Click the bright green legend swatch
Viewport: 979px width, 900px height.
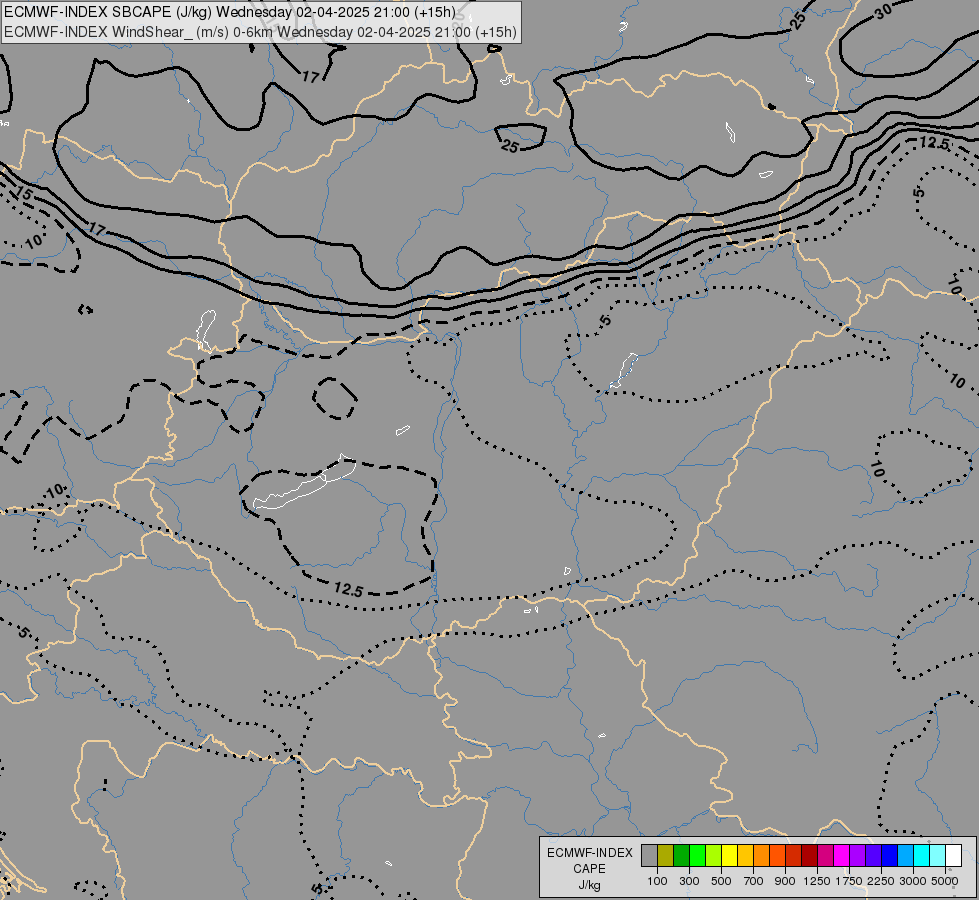[x=697, y=855]
